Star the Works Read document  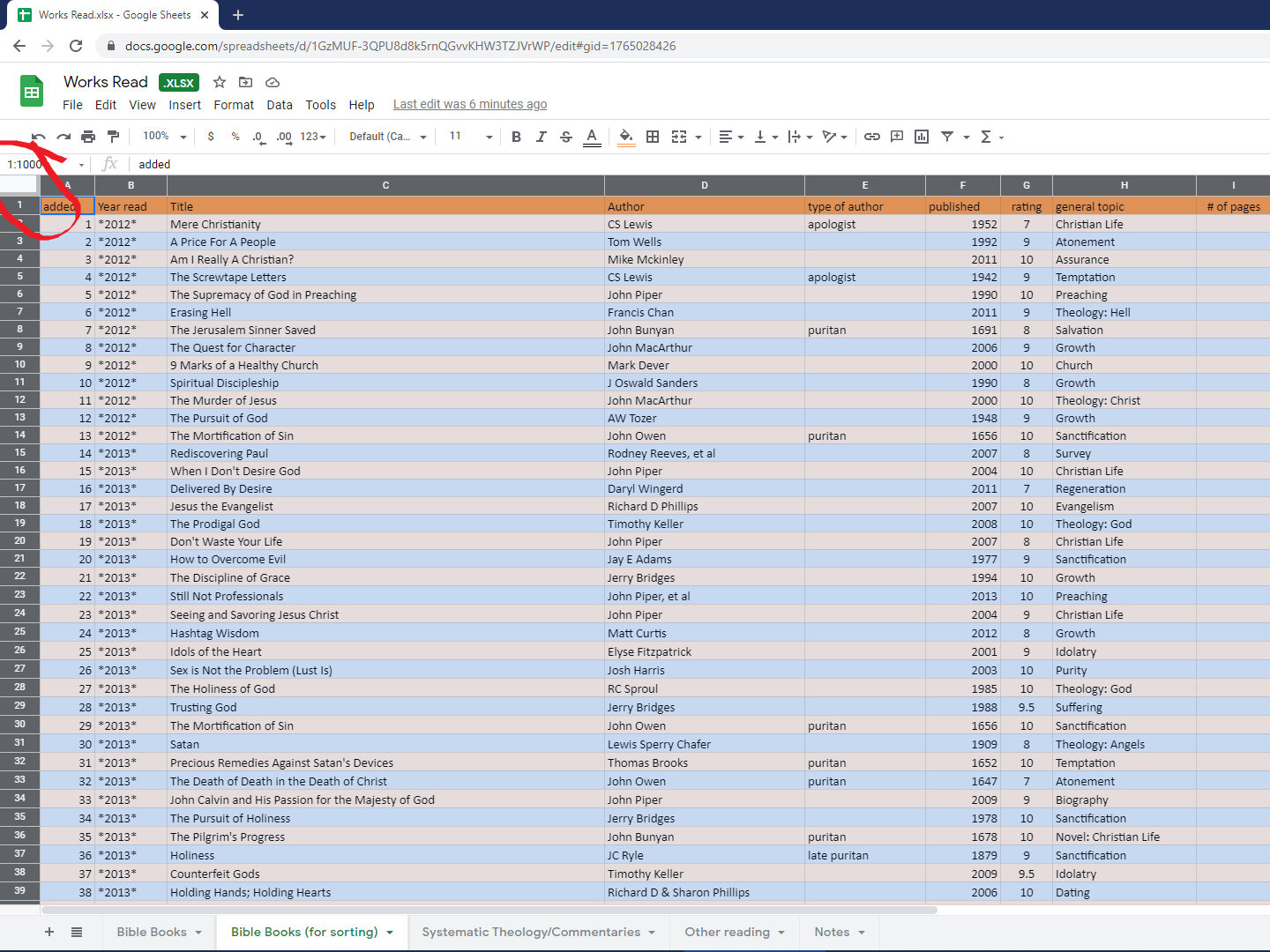(x=220, y=82)
